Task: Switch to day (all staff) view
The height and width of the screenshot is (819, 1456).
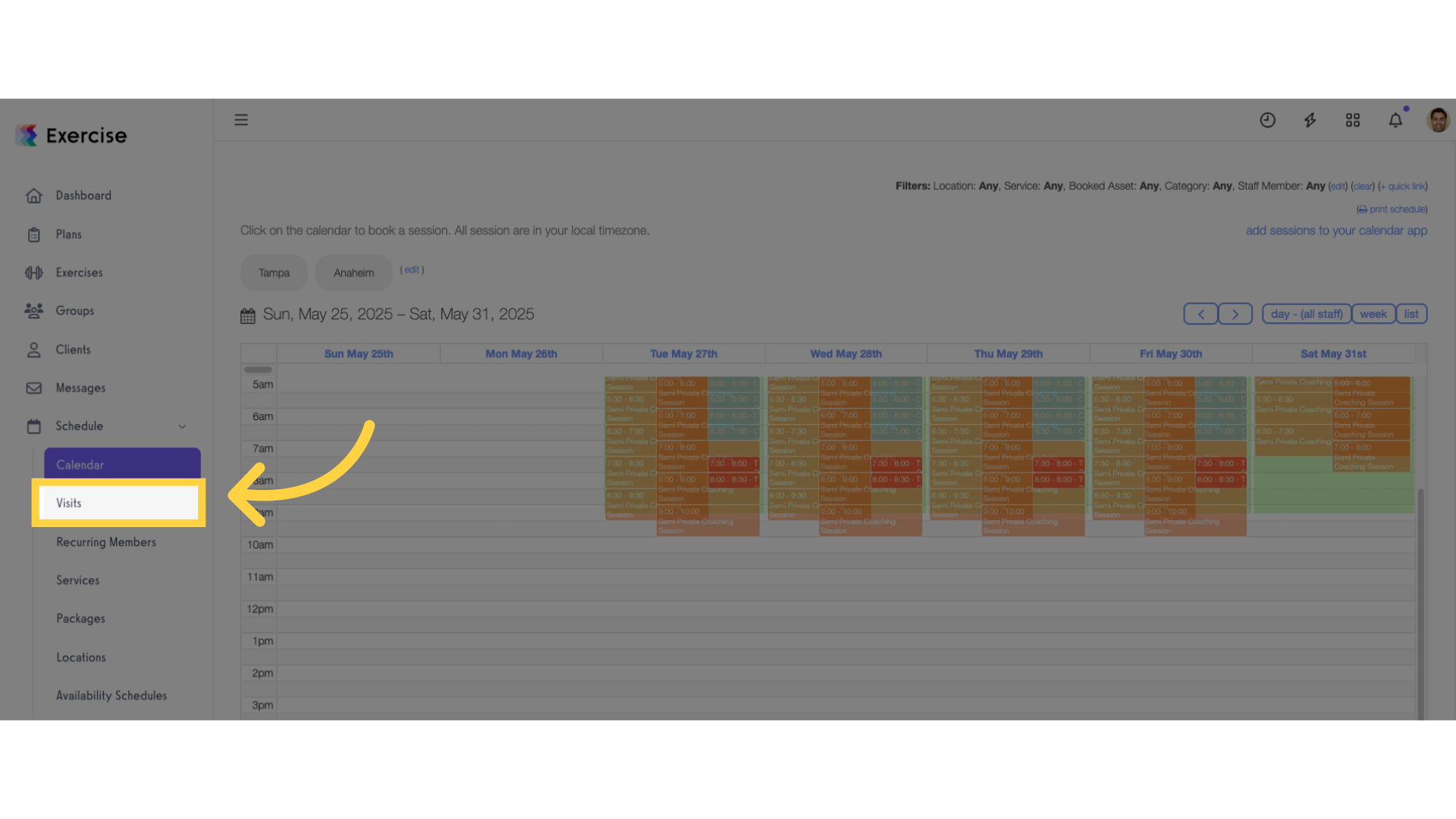Action: click(1307, 314)
